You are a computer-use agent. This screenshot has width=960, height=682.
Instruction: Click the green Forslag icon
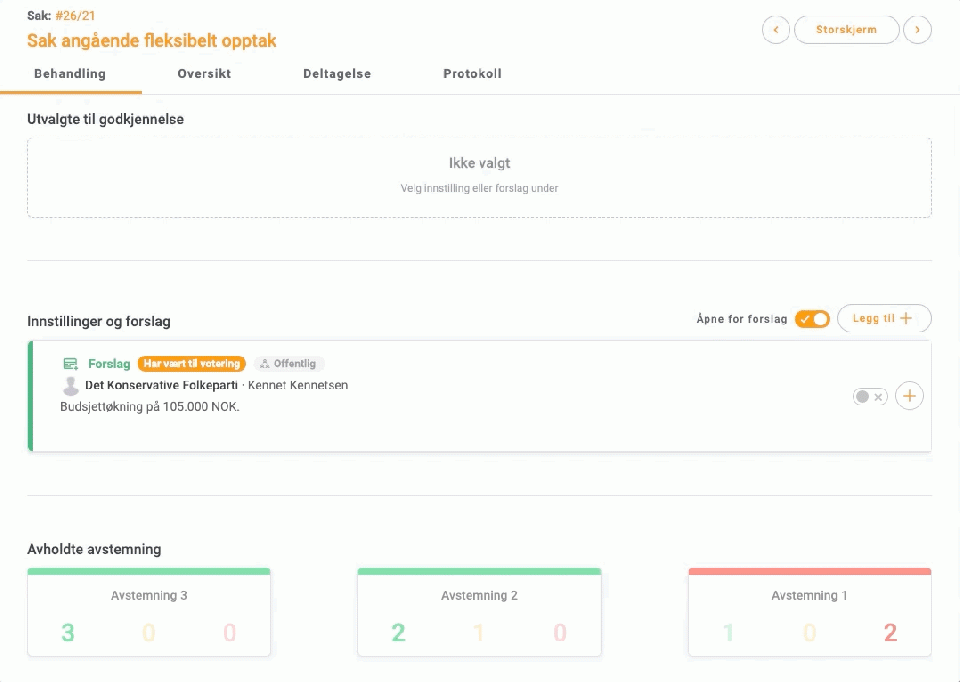pyautogui.click(x=71, y=364)
